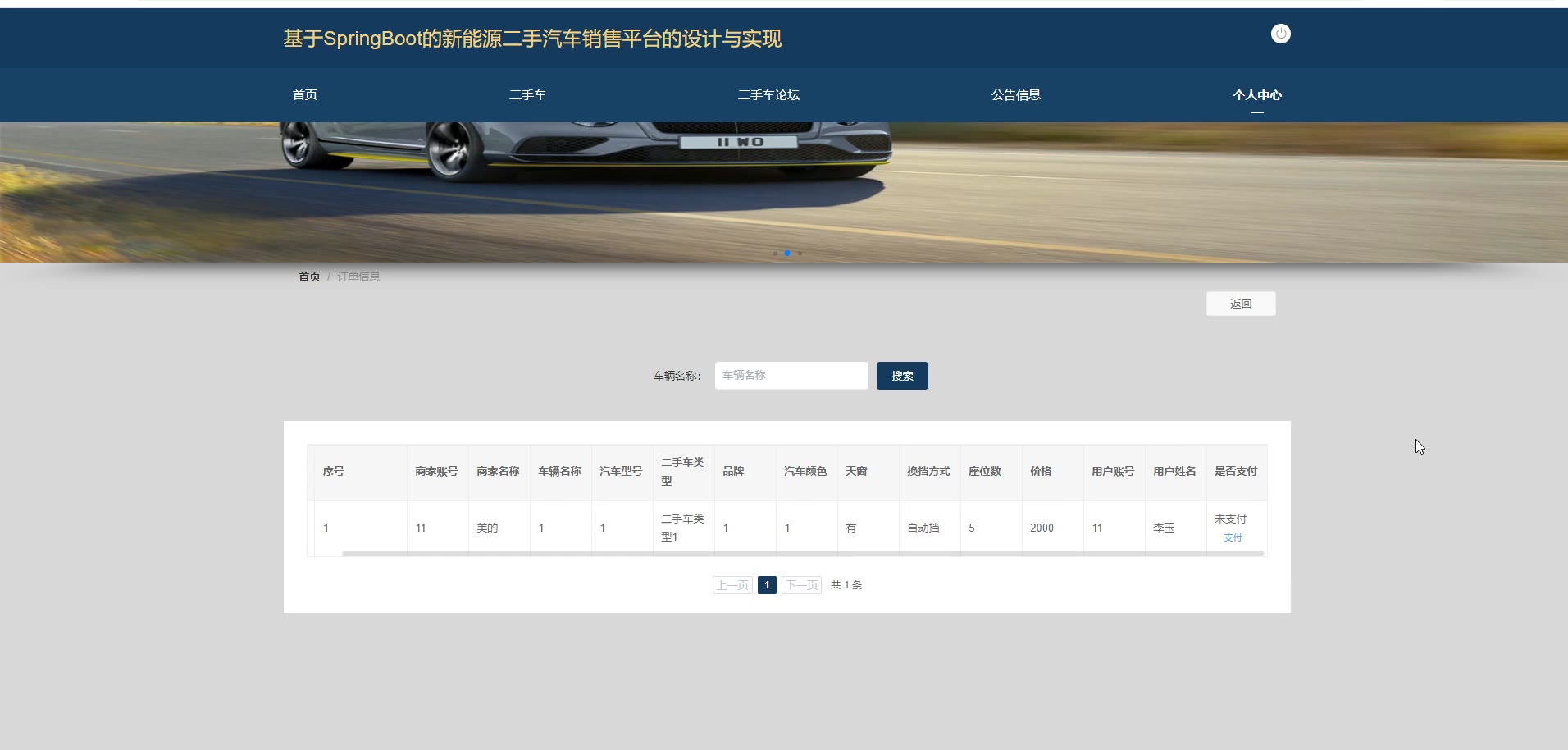Select the third carousel indicator dot
The image size is (1568, 750).
tap(800, 254)
